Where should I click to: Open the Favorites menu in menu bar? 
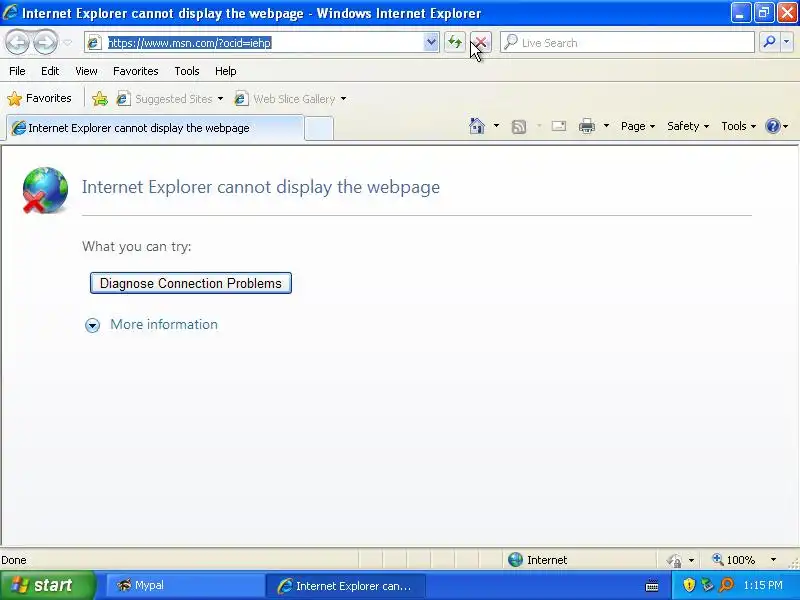pyautogui.click(x=136, y=71)
